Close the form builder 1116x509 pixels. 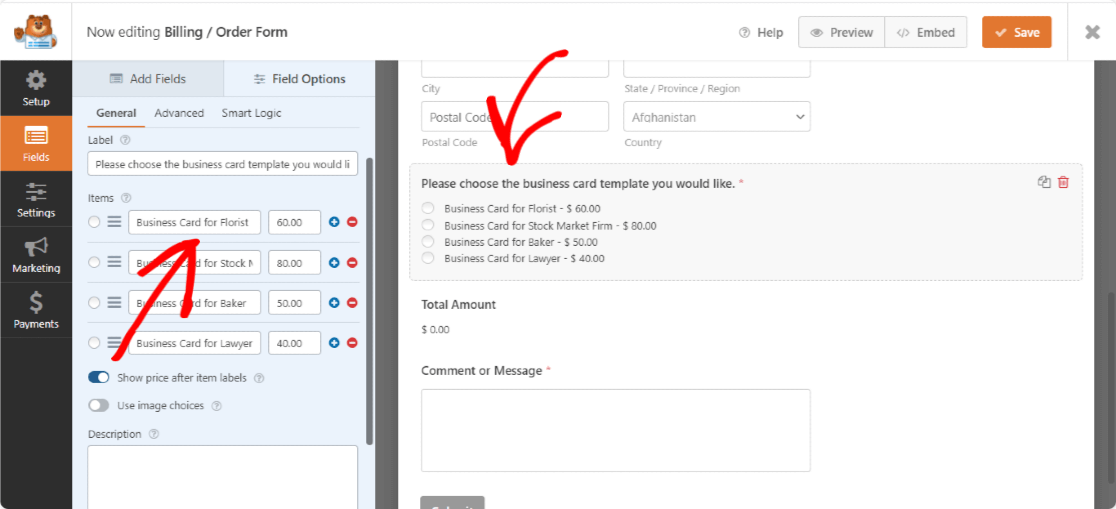click(1092, 32)
